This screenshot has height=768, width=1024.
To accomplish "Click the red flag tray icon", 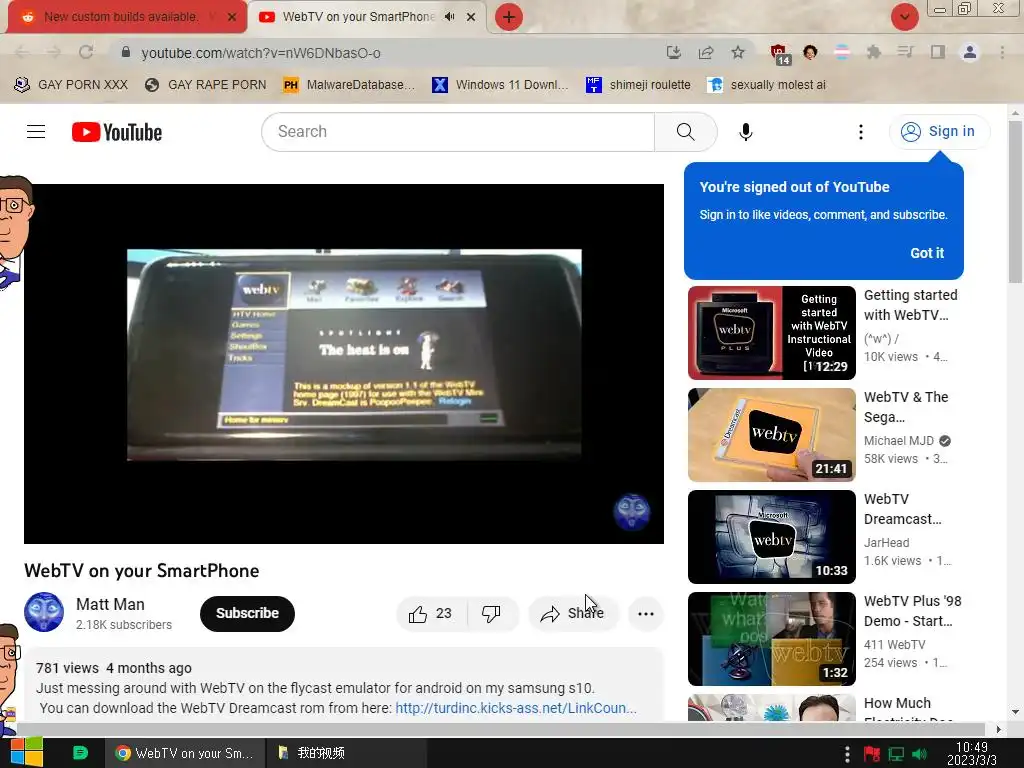I will click(872, 754).
